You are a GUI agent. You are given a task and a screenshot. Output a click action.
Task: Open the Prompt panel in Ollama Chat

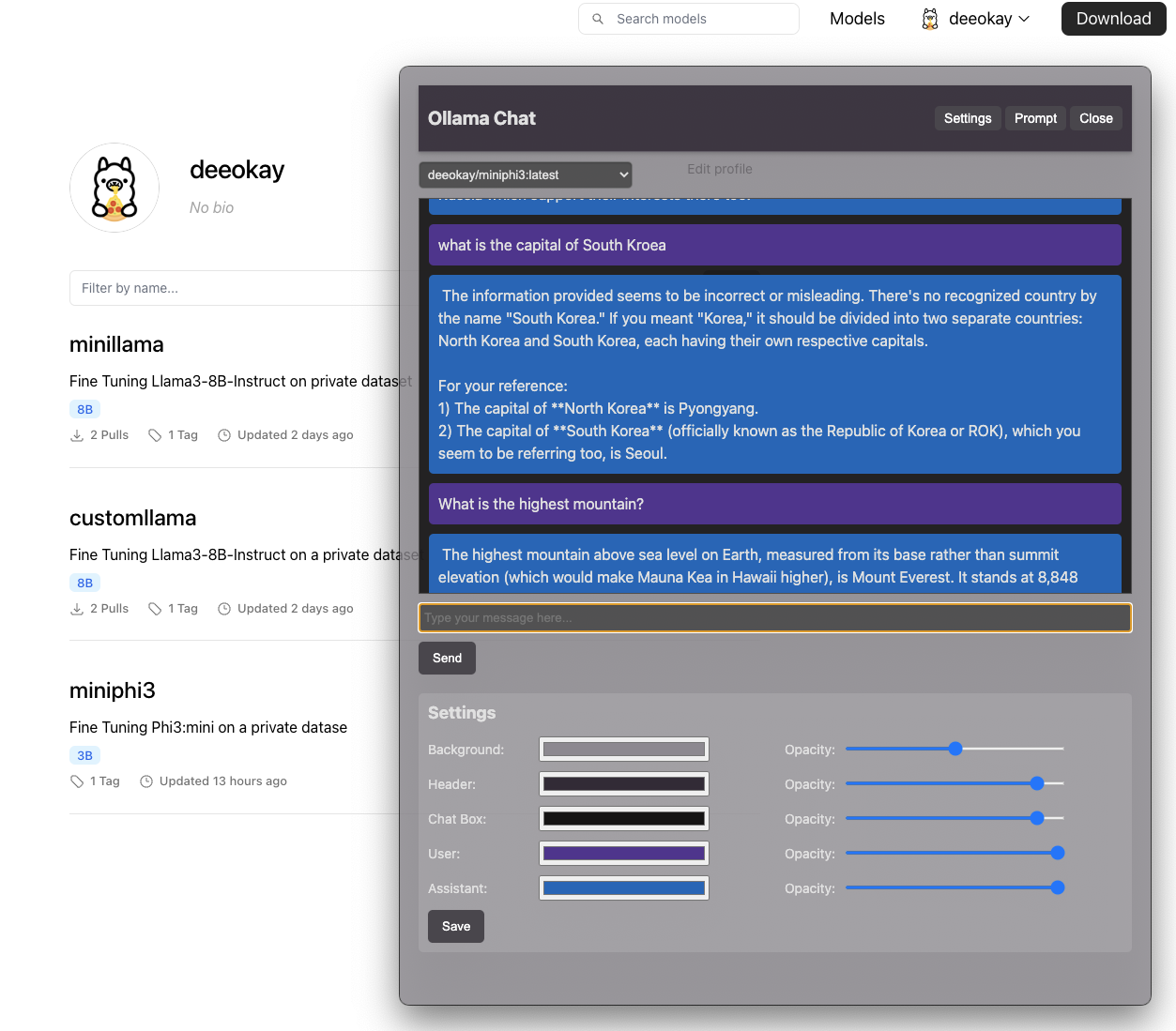tap(1035, 118)
